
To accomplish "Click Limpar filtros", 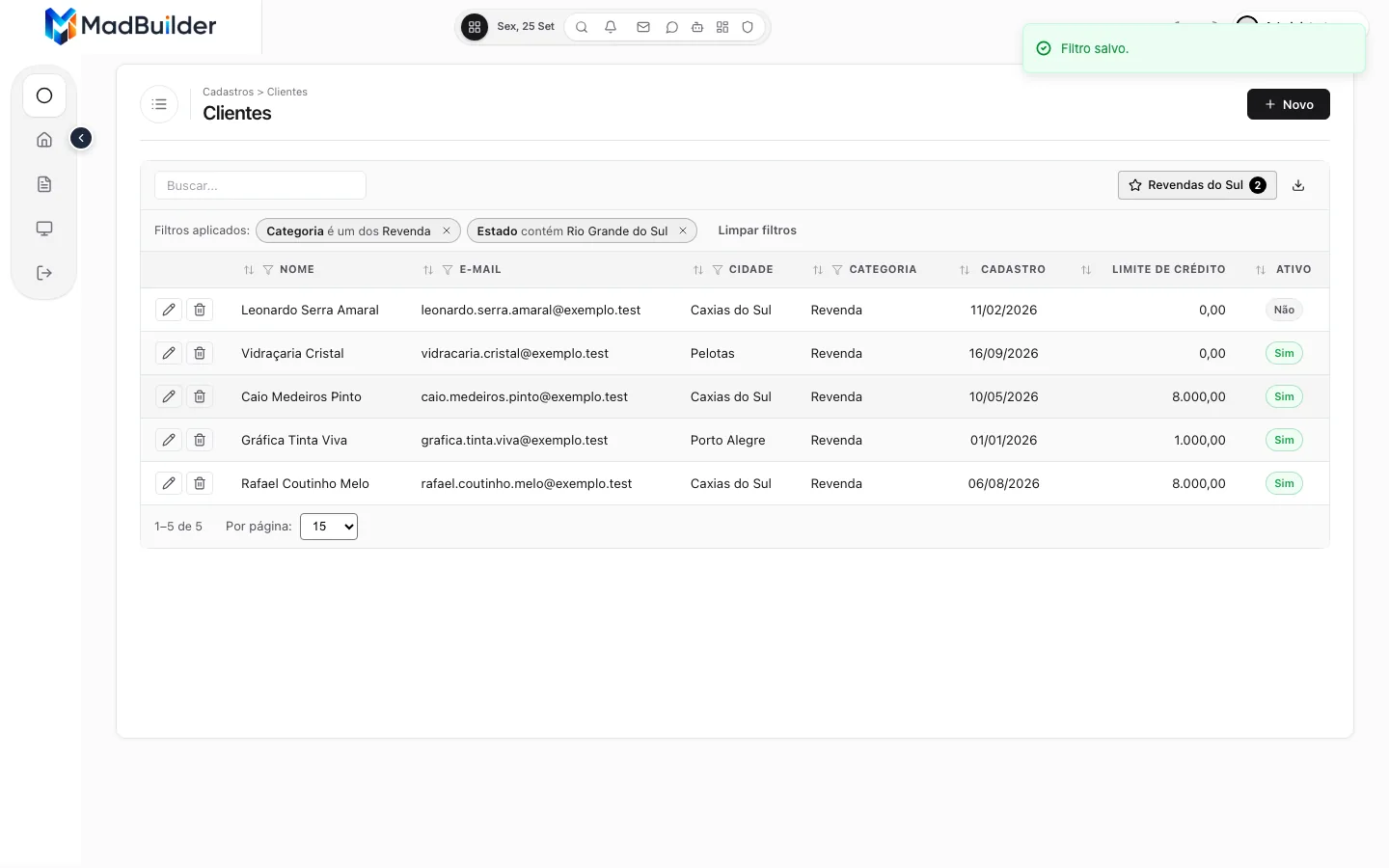I will pyautogui.click(x=757, y=231).
